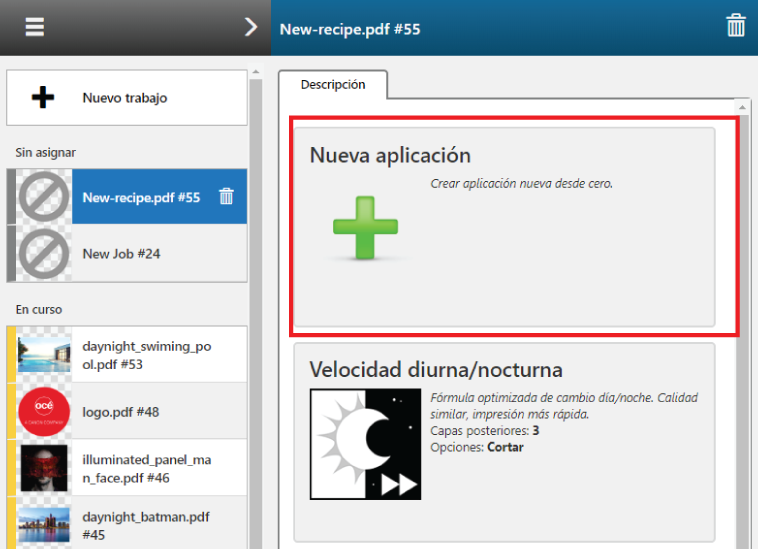Open the hamburger menu
Viewport: 758px width, 549px height.
(34, 27)
